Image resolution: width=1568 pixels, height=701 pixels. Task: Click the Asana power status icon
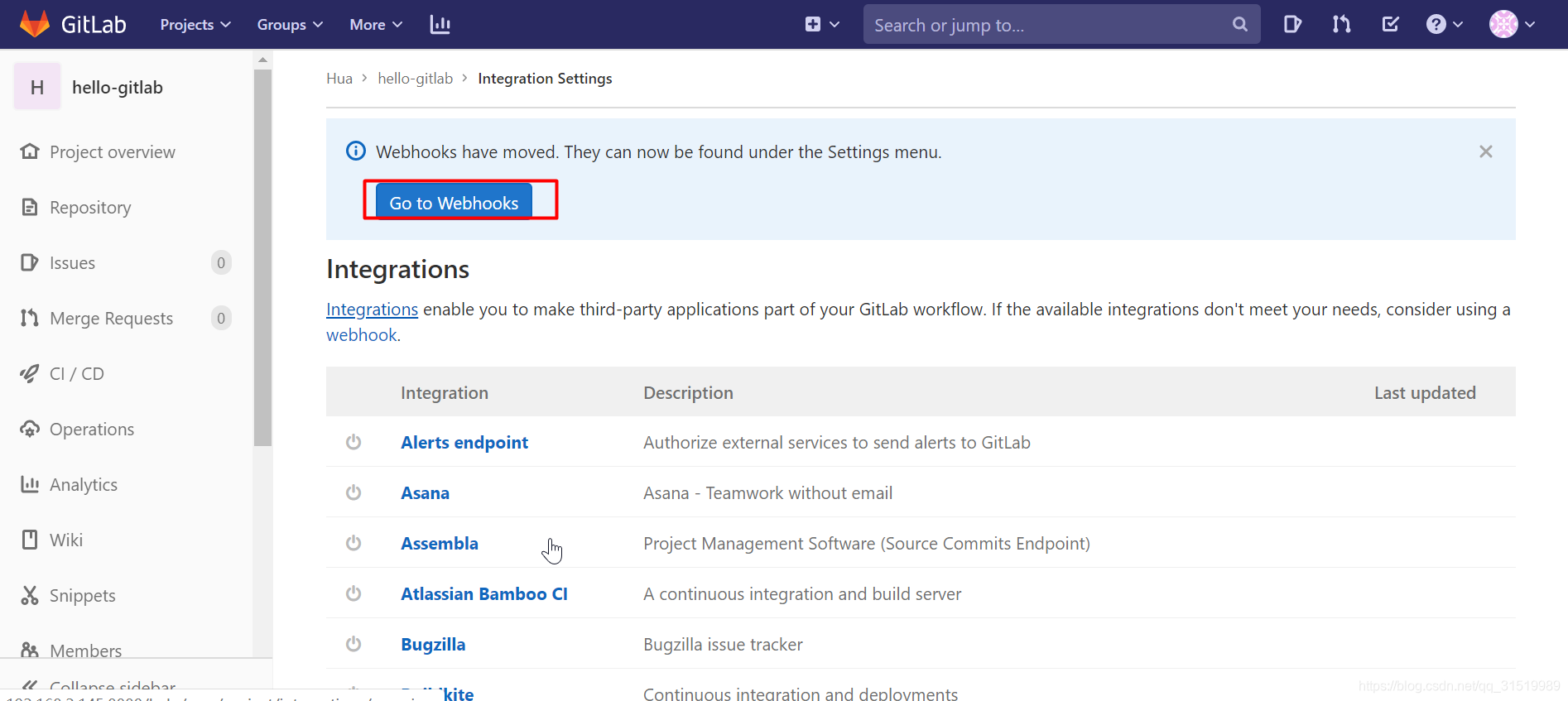click(354, 492)
